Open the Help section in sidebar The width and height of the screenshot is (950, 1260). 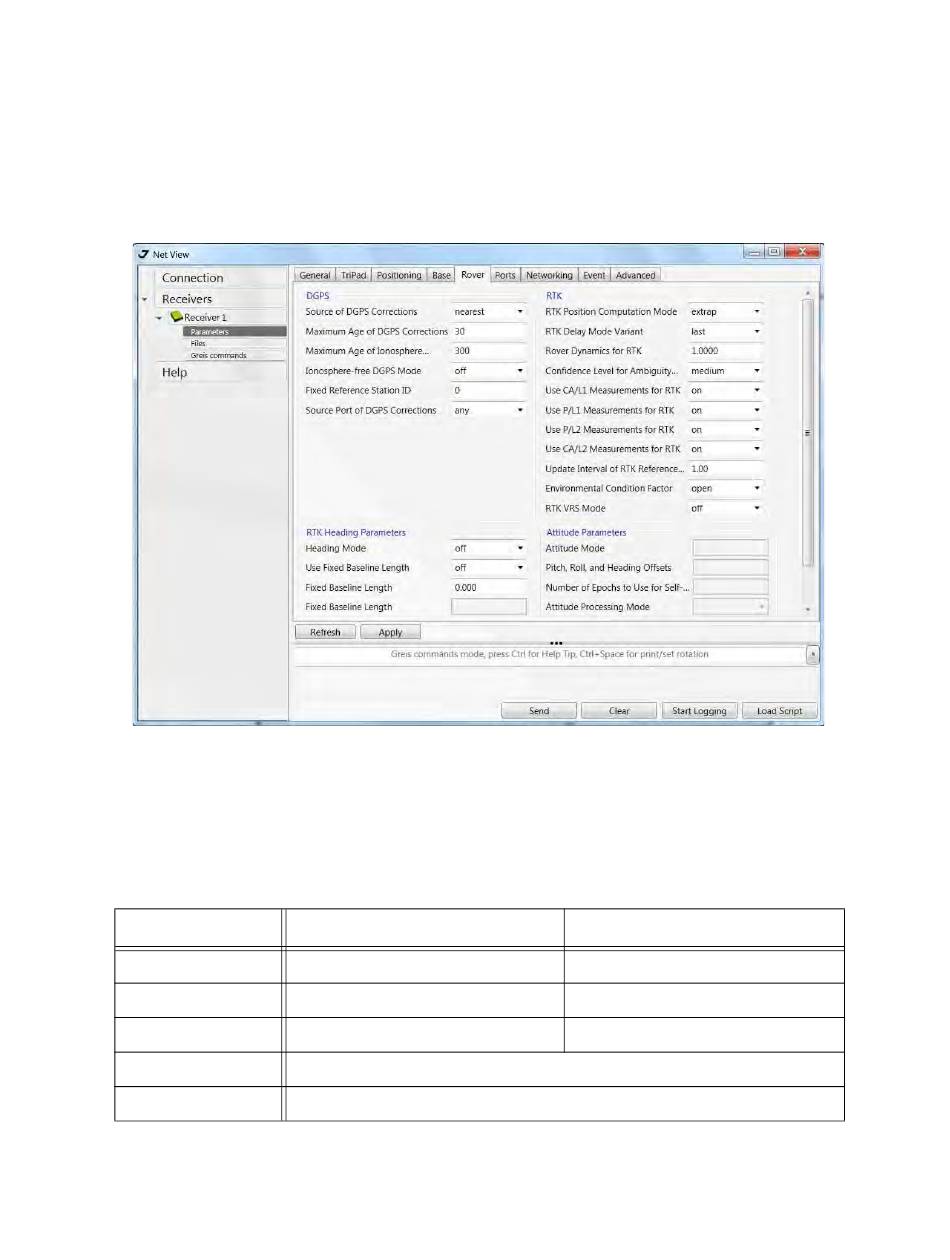[x=175, y=373]
